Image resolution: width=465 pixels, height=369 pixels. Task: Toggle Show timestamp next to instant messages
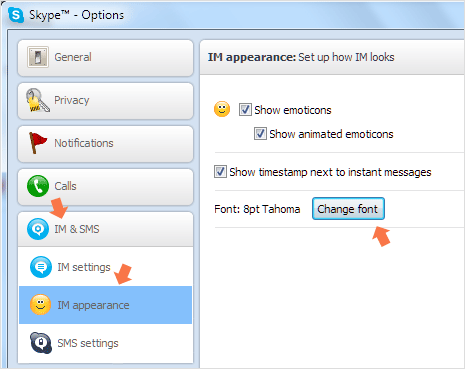tap(220, 172)
